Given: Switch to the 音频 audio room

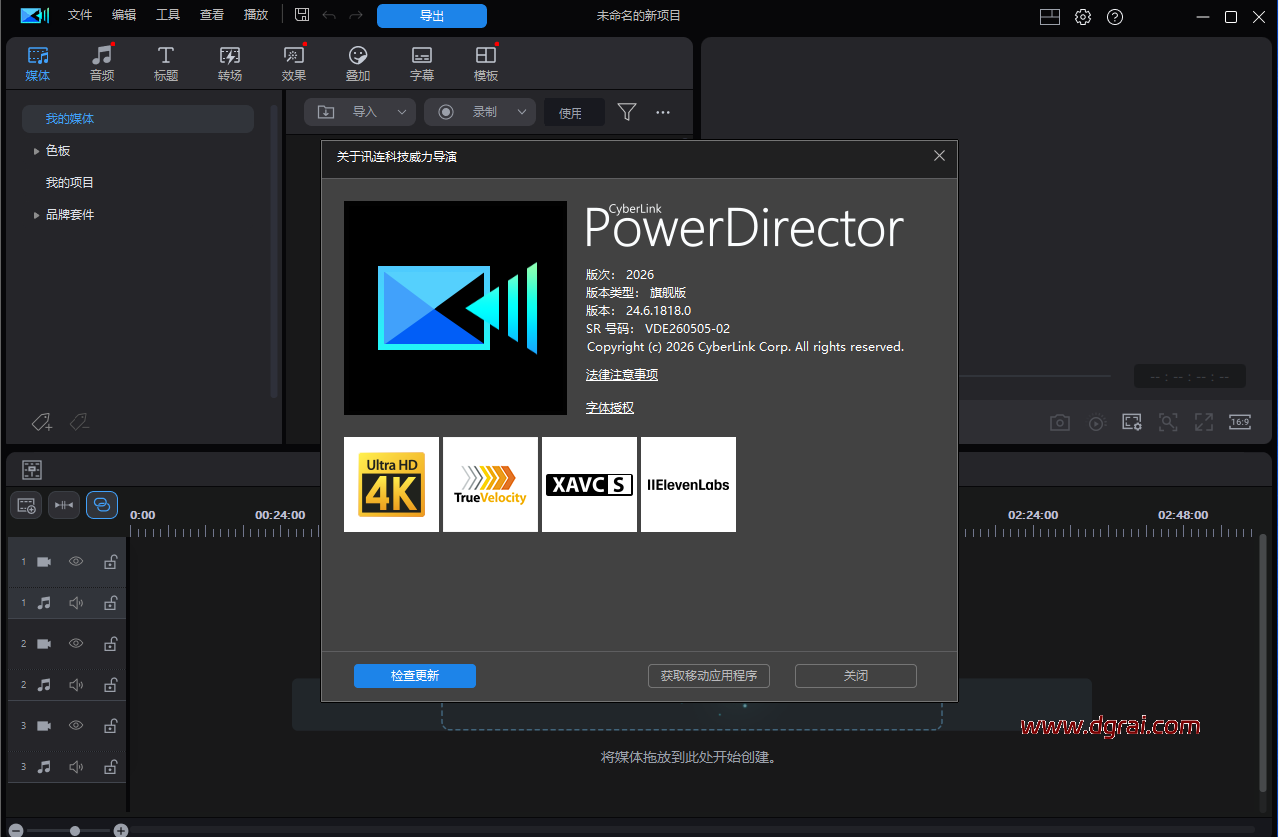Looking at the screenshot, I should tap(102, 64).
